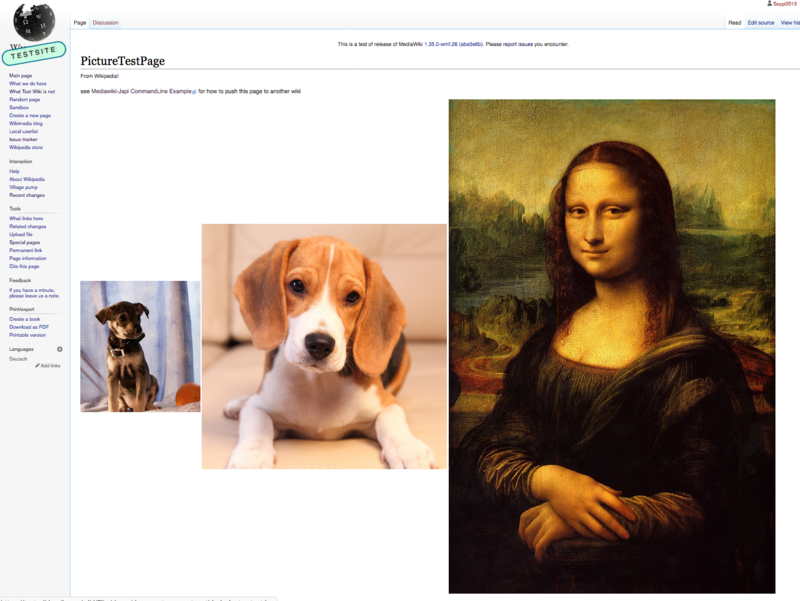Click the Print/export sidebar heading
The image size is (800, 601).
tap(22, 309)
